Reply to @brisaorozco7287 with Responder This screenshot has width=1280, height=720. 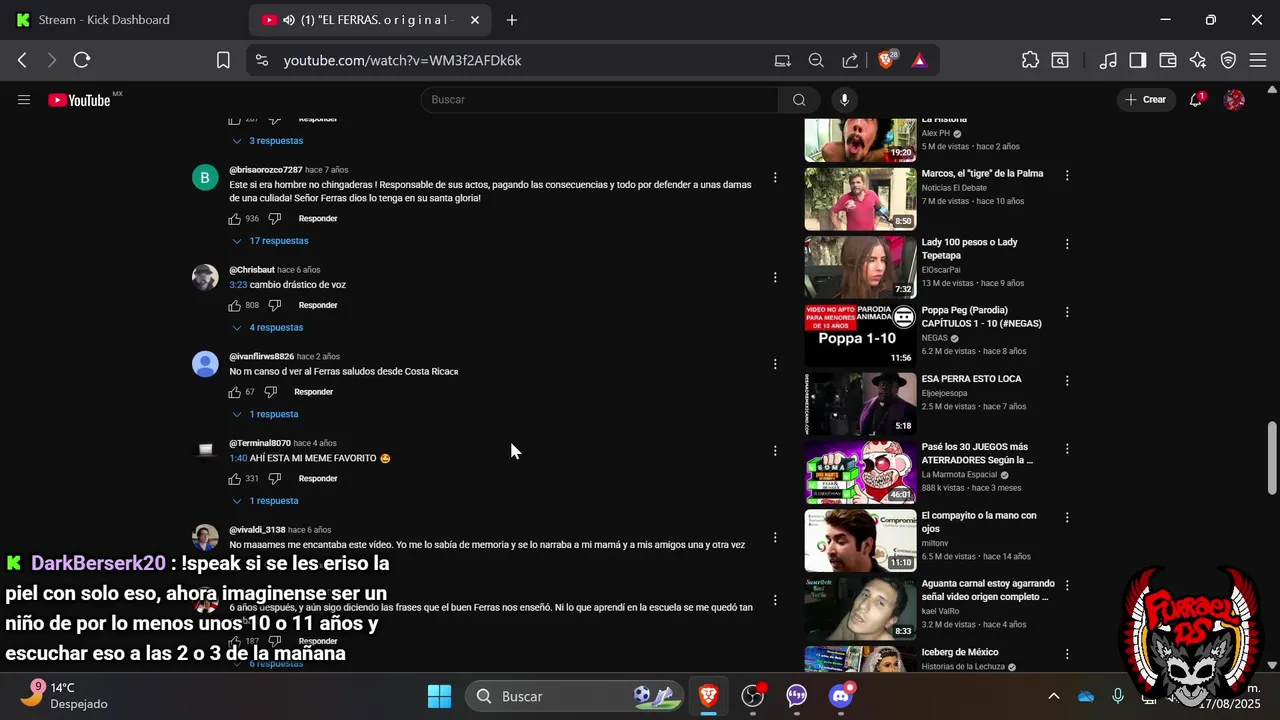coord(318,218)
